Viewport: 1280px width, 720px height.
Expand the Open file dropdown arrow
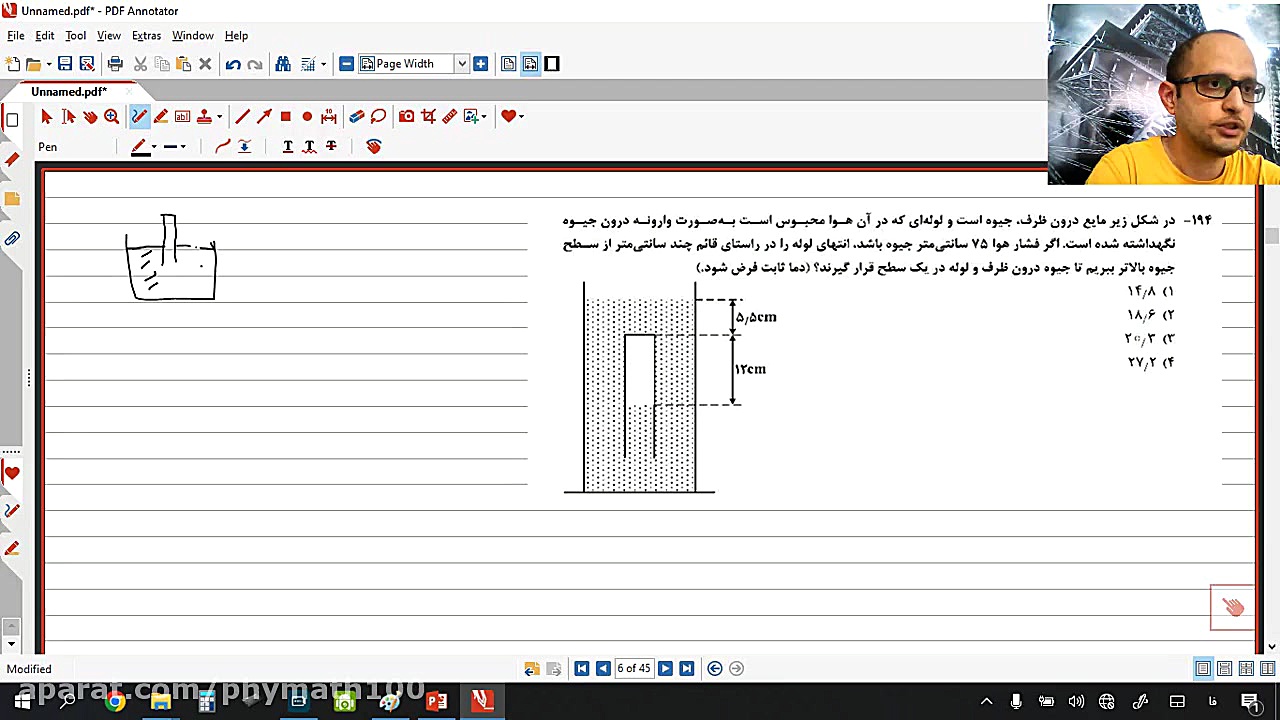pos(49,65)
